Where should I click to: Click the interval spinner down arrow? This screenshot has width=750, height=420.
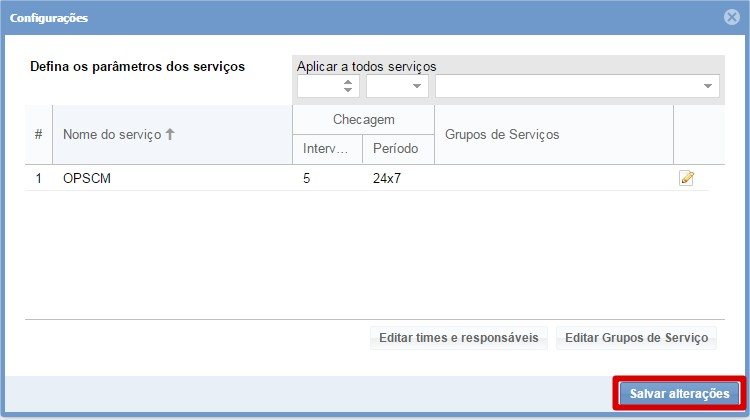tap(349, 91)
